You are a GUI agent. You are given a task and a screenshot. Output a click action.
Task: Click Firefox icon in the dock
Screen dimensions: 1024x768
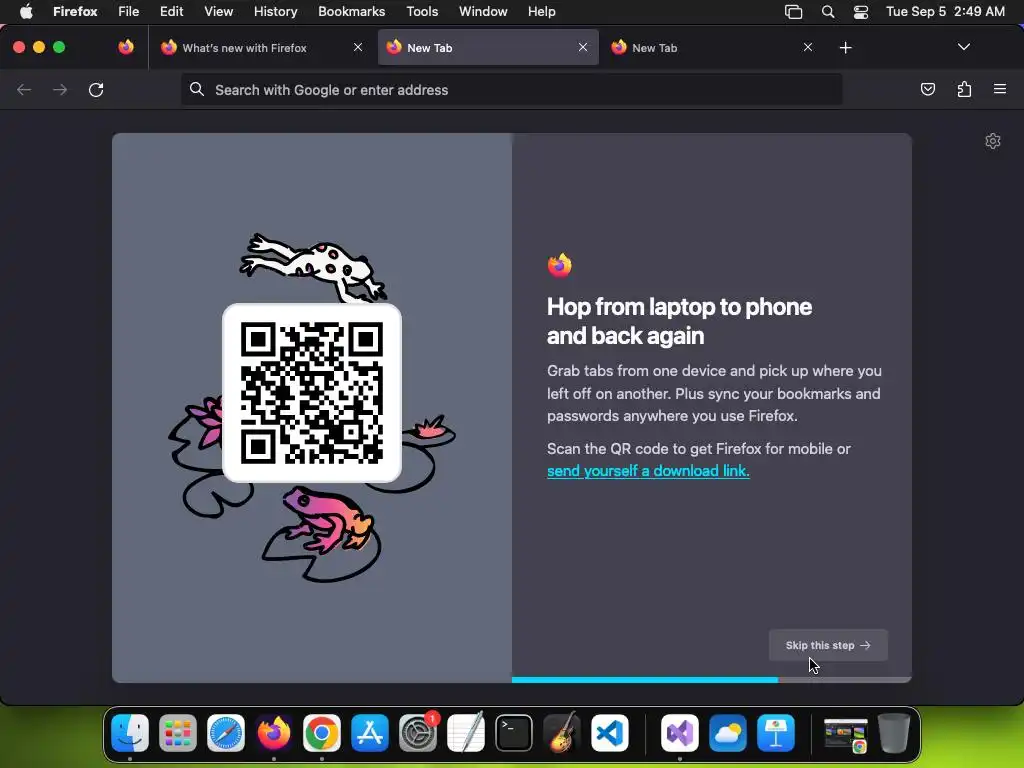(x=274, y=733)
